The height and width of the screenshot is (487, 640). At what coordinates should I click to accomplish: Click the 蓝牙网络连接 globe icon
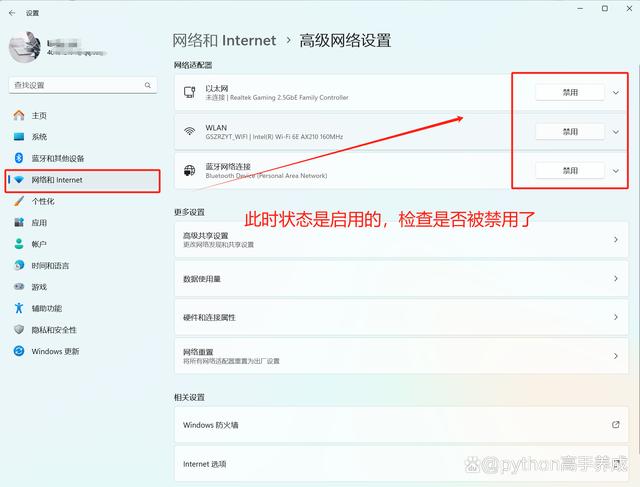[x=189, y=170]
